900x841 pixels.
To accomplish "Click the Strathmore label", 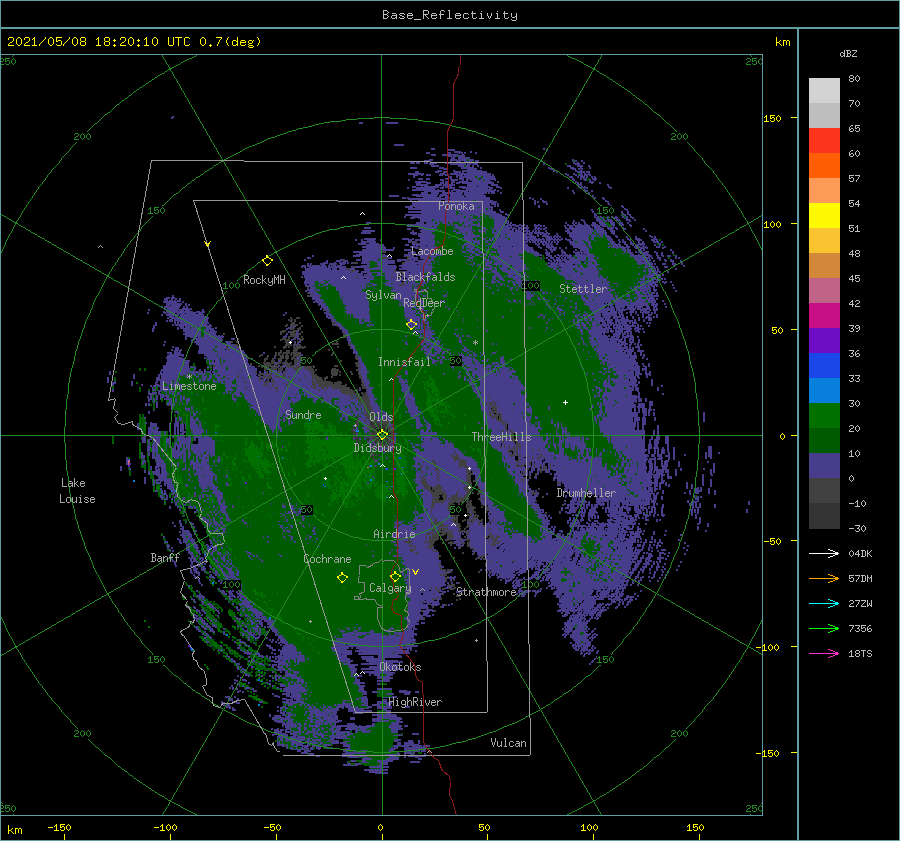I will coord(486,592).
